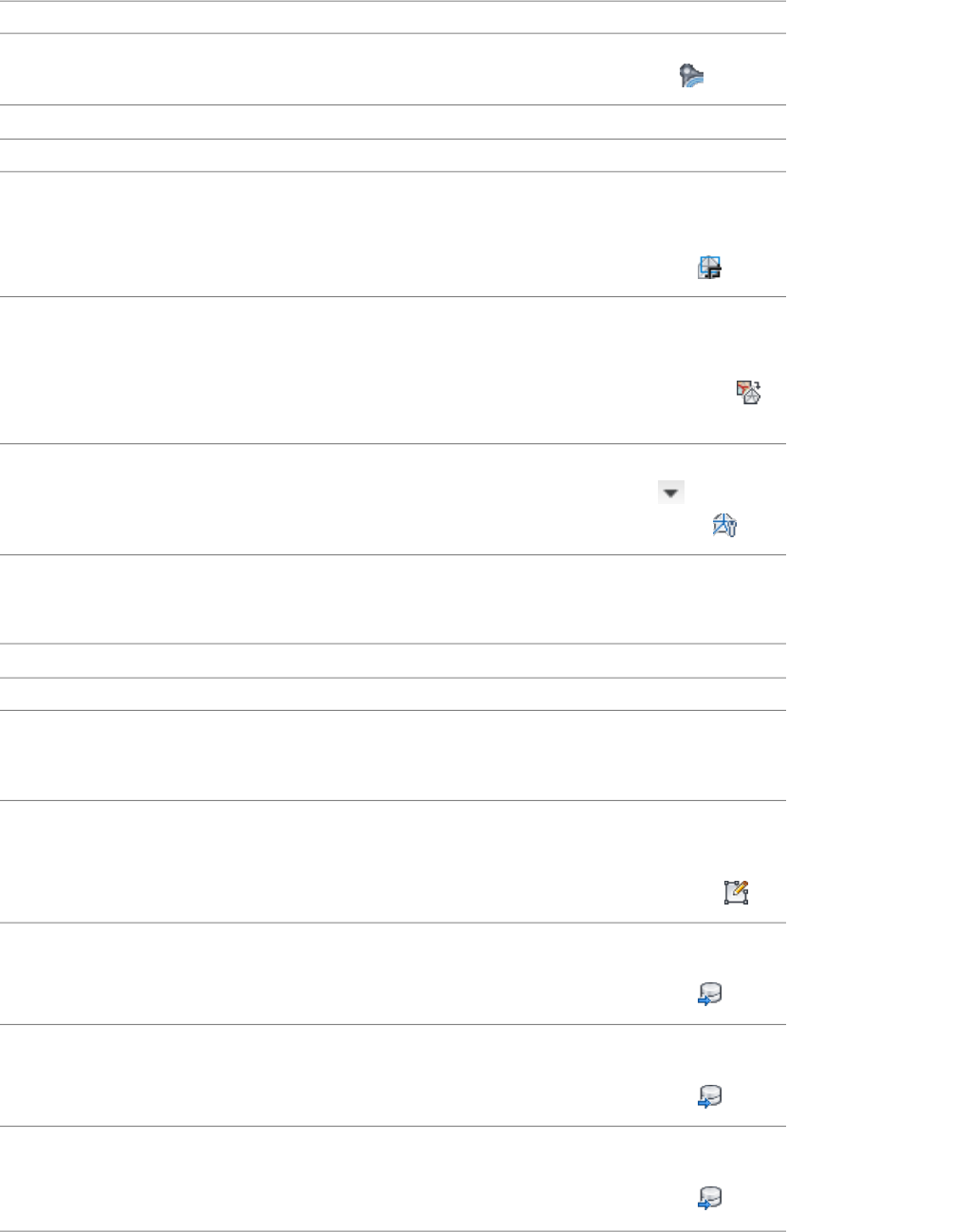Click the topmost database arrow icon
Image resolution: width=957 pixels, height=1232 pixels.
tap(709, 995)
